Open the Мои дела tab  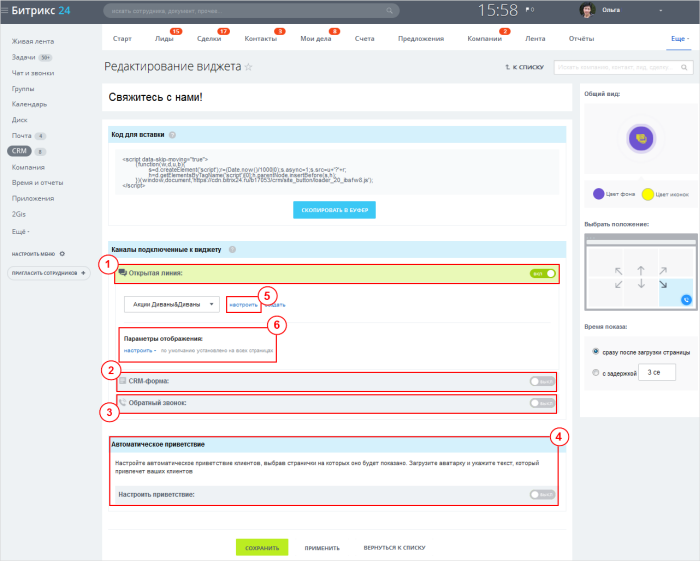tap(316, 39)
